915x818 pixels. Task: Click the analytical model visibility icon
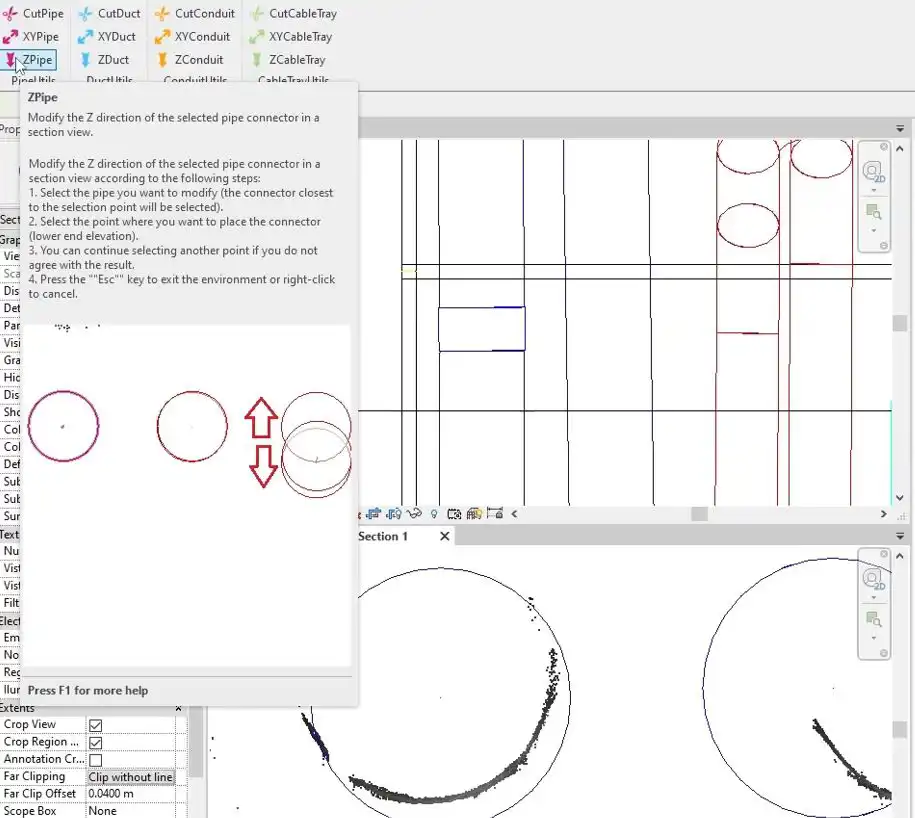(x=474, y=514)
